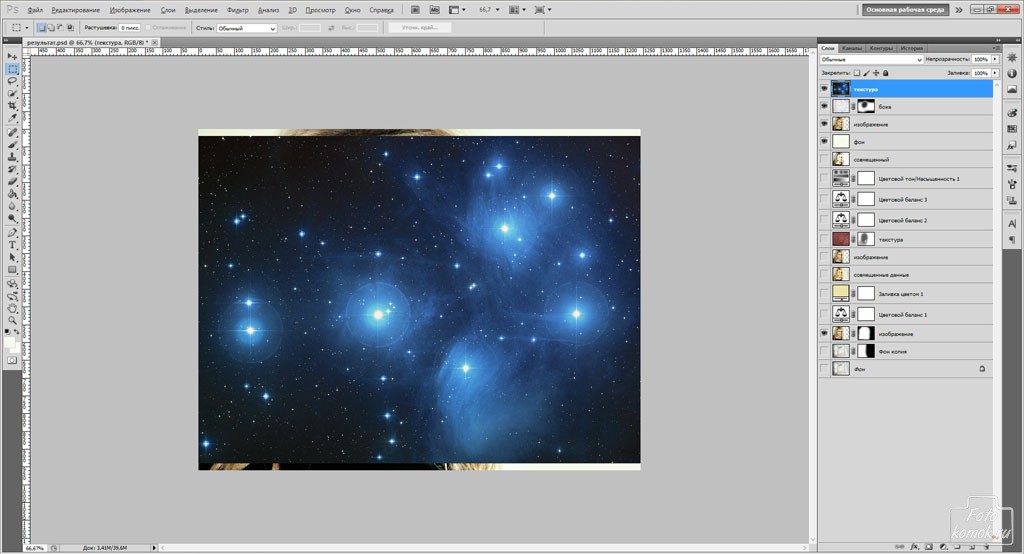Click the foreground color swatch in the toolbox
Image resolution: width=1024 pixels, height=554 pixels.
coord(10,341)
